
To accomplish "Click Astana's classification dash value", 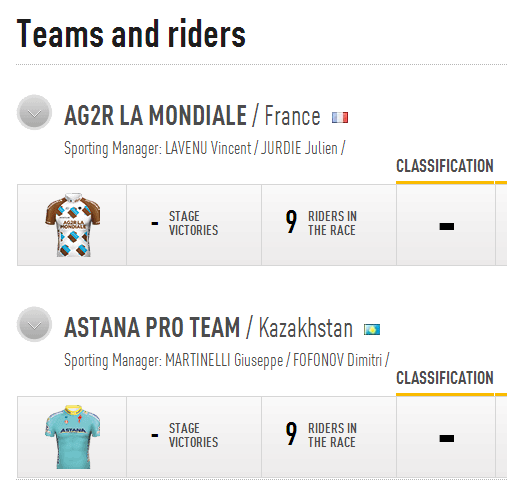I will point(446,438).
